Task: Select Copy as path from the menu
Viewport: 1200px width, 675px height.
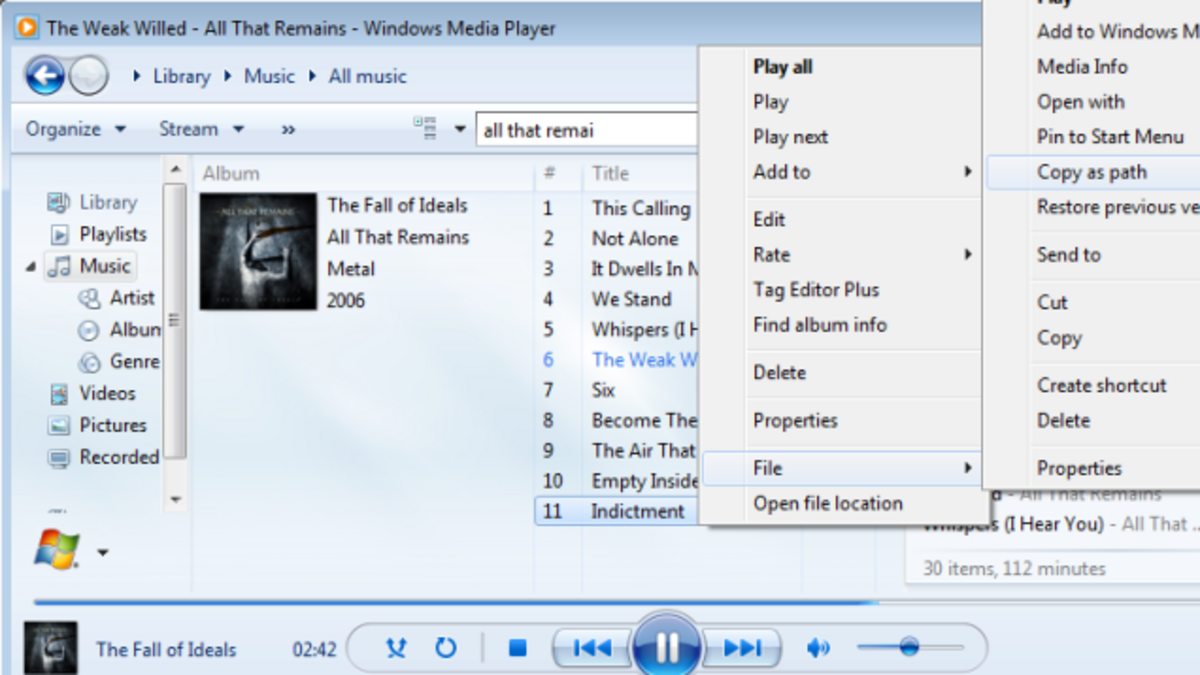Action: click(x=1094, y=172)
